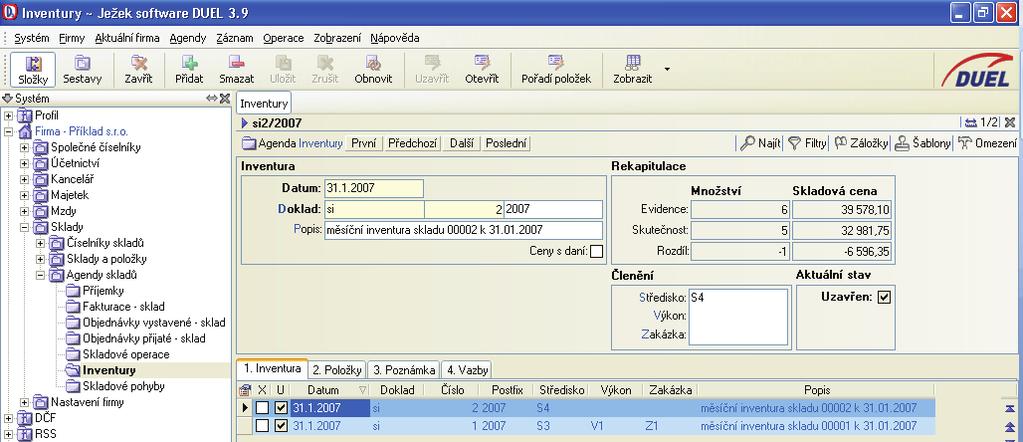The image size is (1023, 442).
Task: Click the record counter 1/2 icon
Action: (971, 122)
